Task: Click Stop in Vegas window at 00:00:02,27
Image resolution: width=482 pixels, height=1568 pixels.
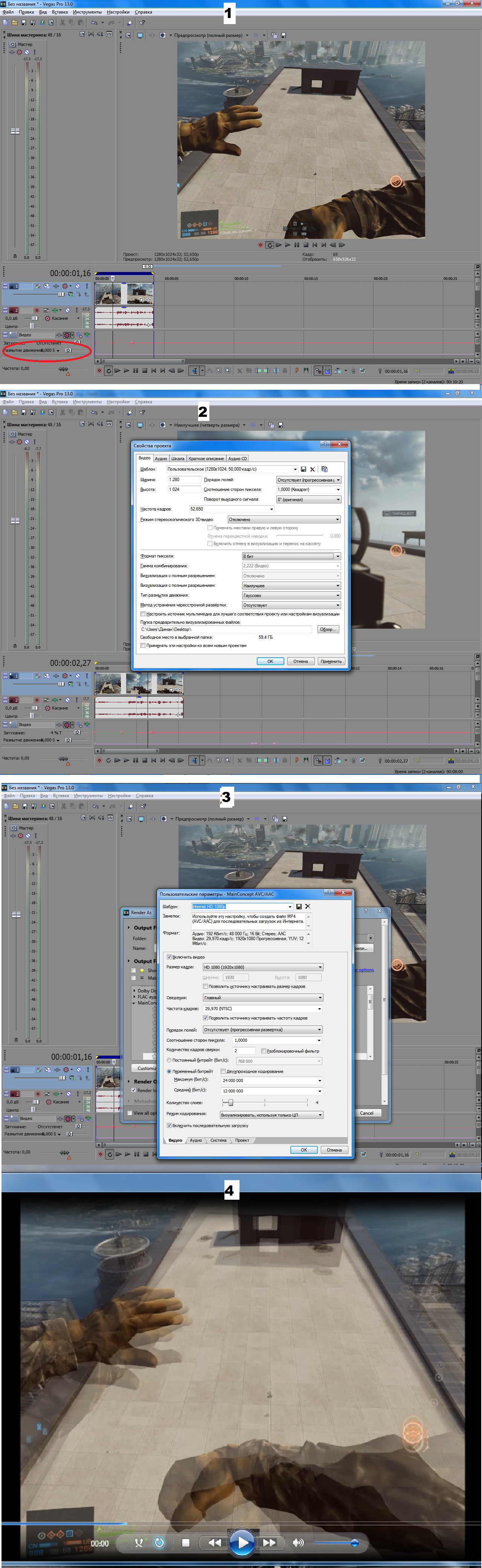Action: (145, 760)
